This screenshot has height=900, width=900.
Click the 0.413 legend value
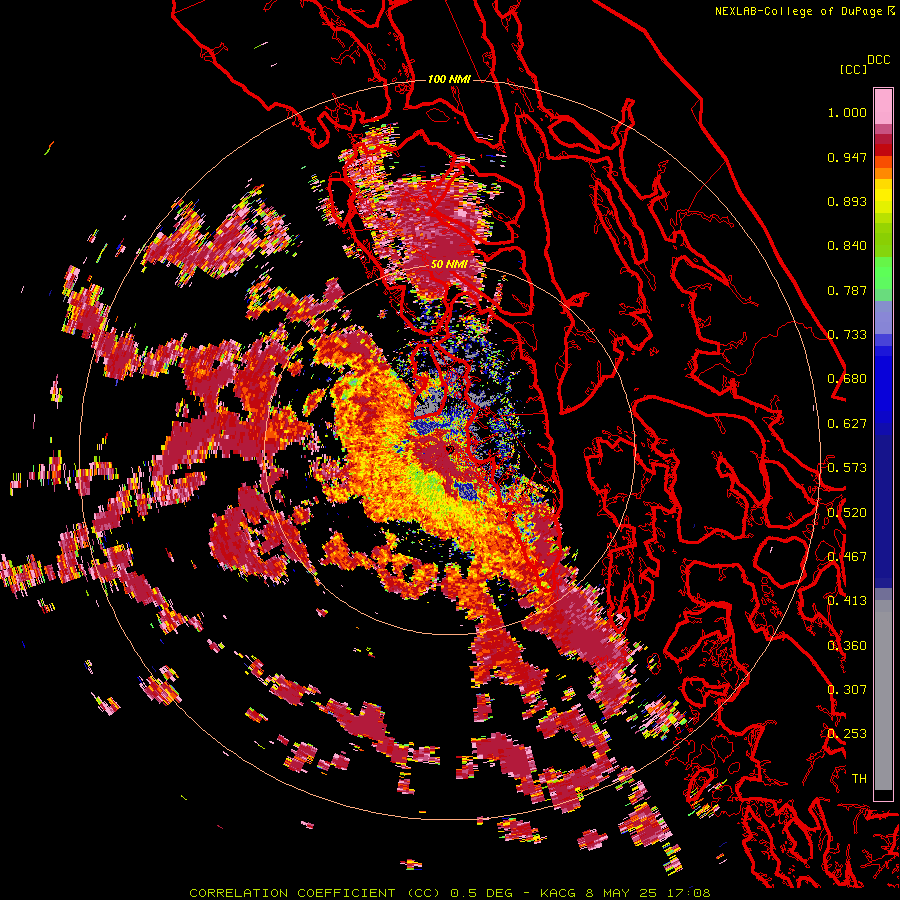click(847, 601)
